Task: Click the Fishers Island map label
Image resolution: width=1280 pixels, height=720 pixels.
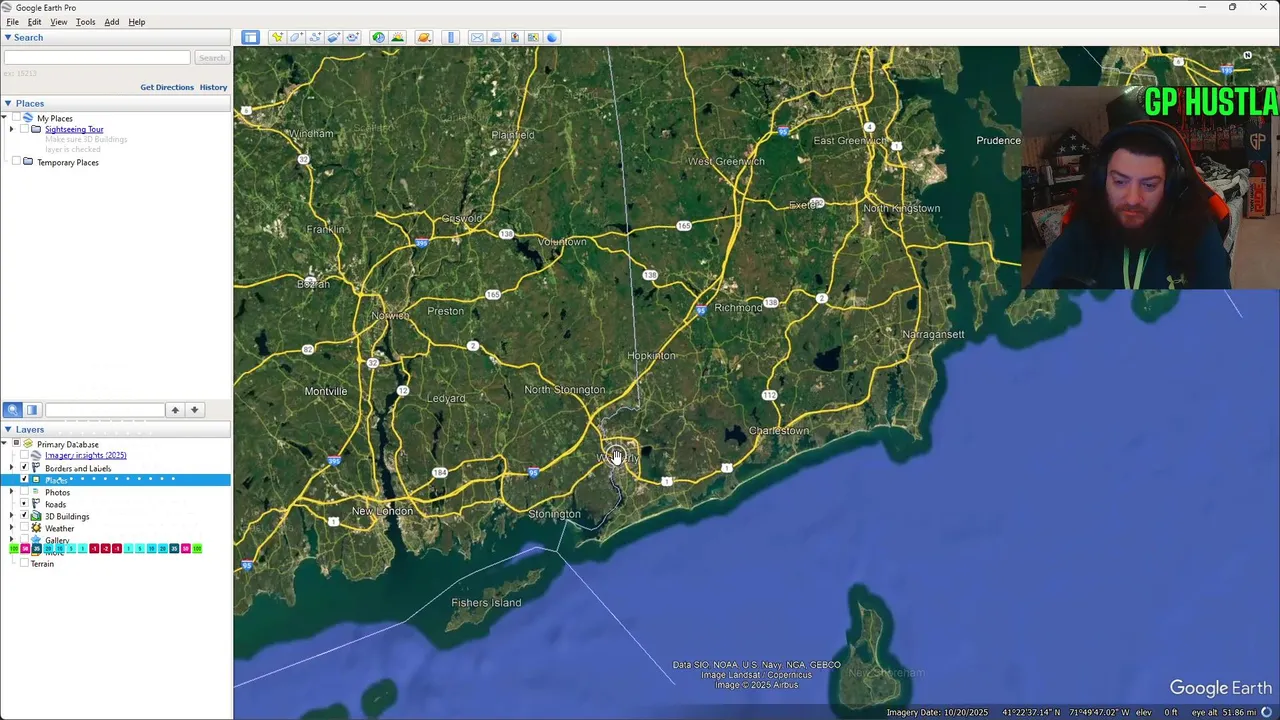Action: click(x=486, y=602)
